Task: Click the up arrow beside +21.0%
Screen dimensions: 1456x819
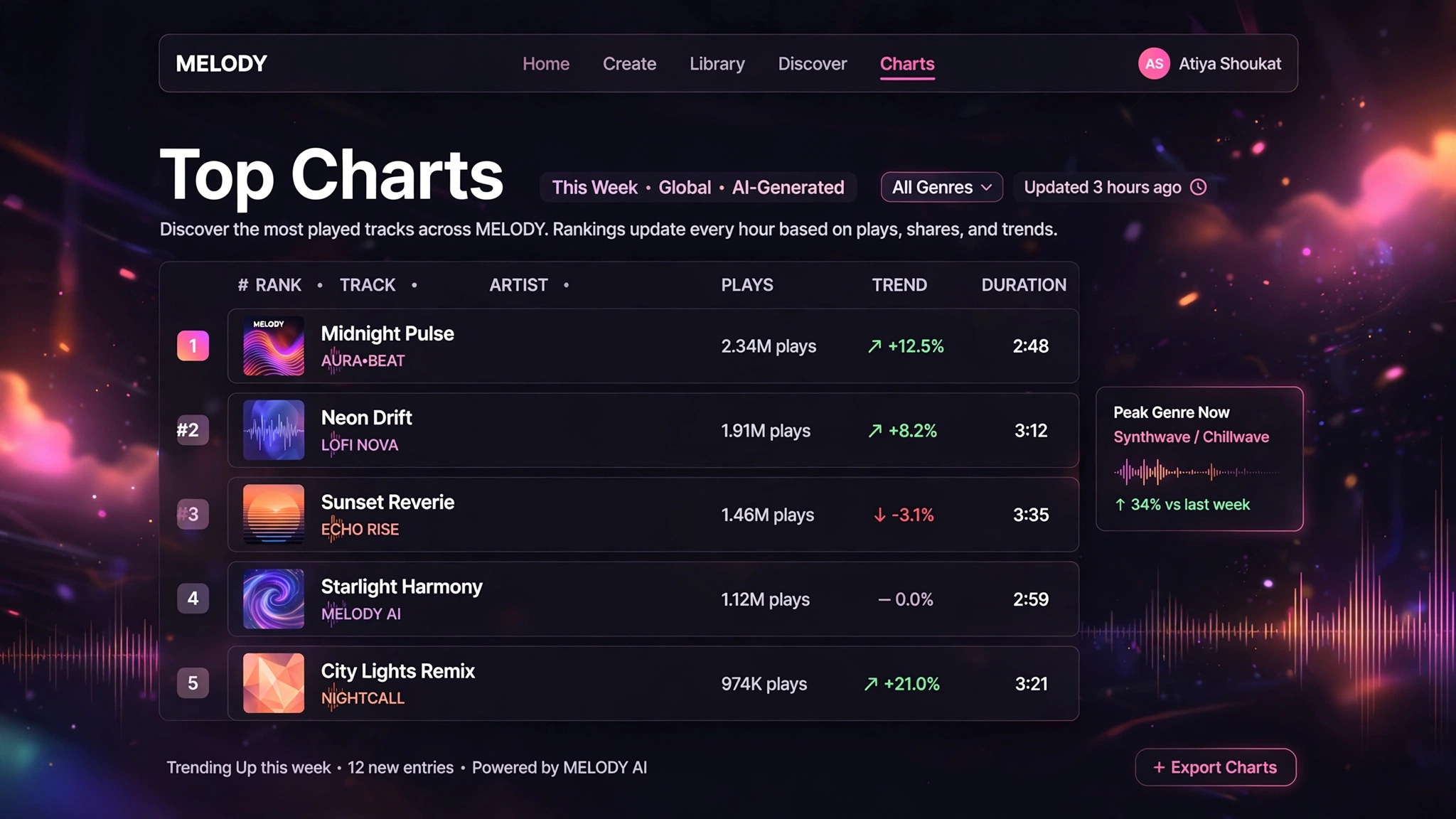Action: pyautogui.click(x=871, y=684)
